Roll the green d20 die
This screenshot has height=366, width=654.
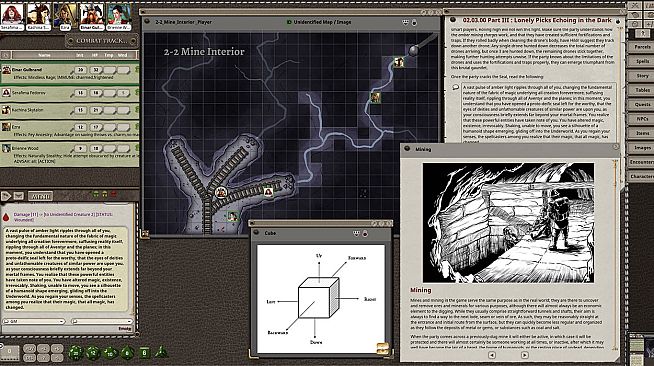pos(75,353)
